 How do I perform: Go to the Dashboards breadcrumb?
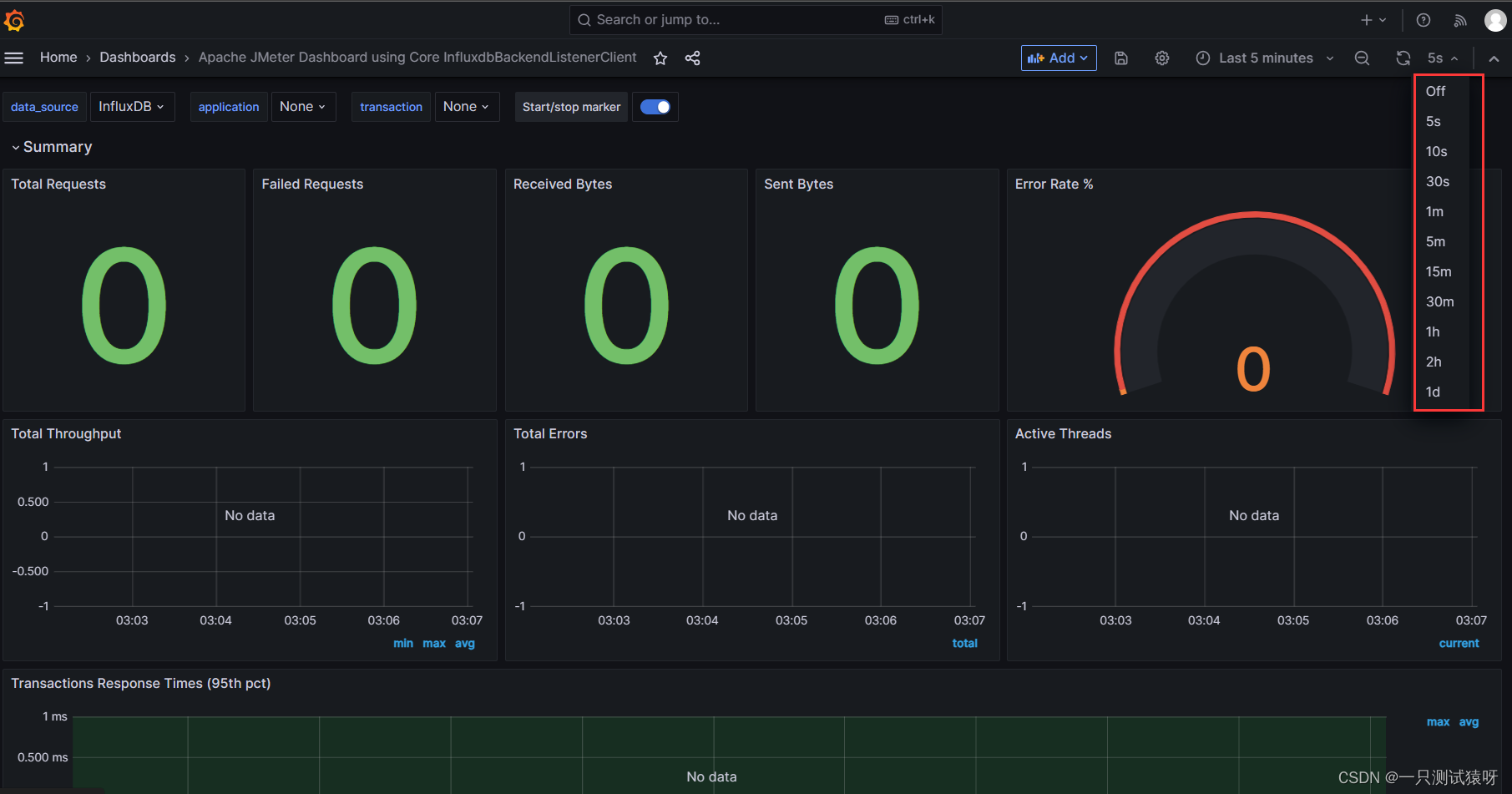[x=137, y=57]
